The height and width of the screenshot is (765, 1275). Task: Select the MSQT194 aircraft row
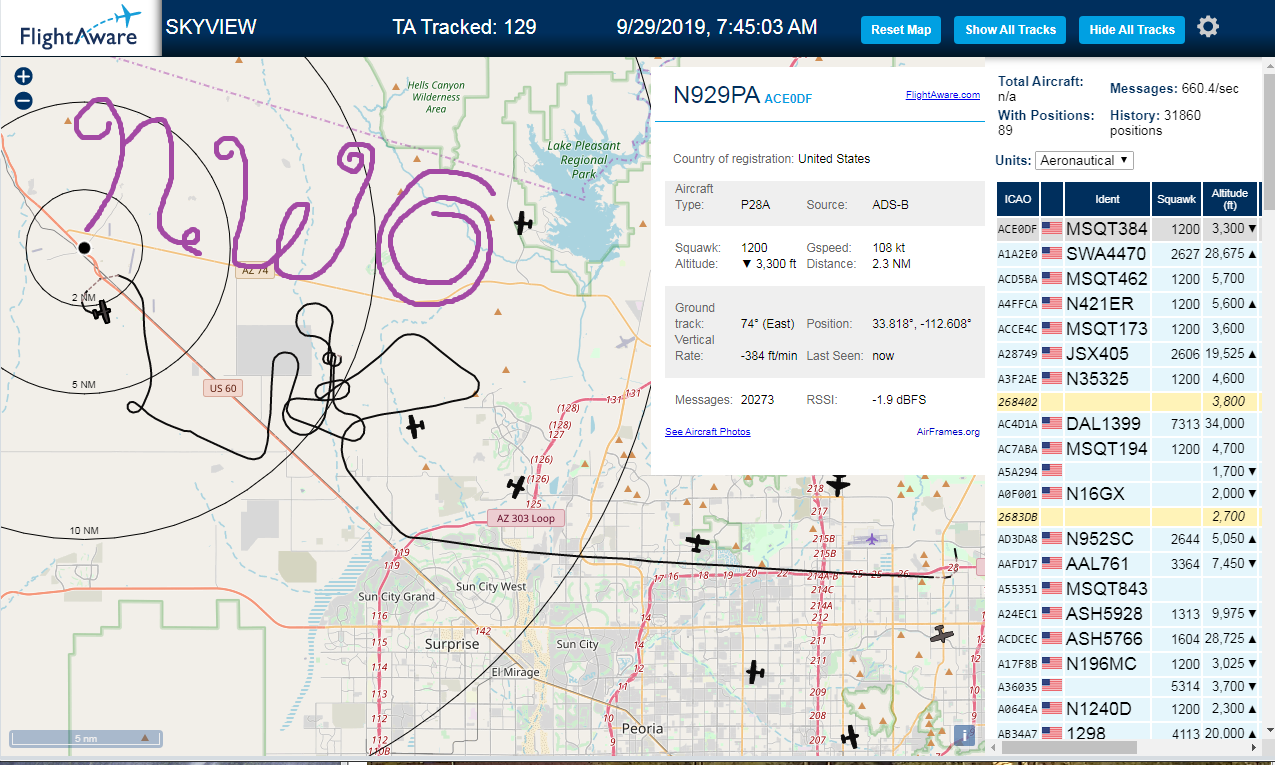(x=1127, y=449)
